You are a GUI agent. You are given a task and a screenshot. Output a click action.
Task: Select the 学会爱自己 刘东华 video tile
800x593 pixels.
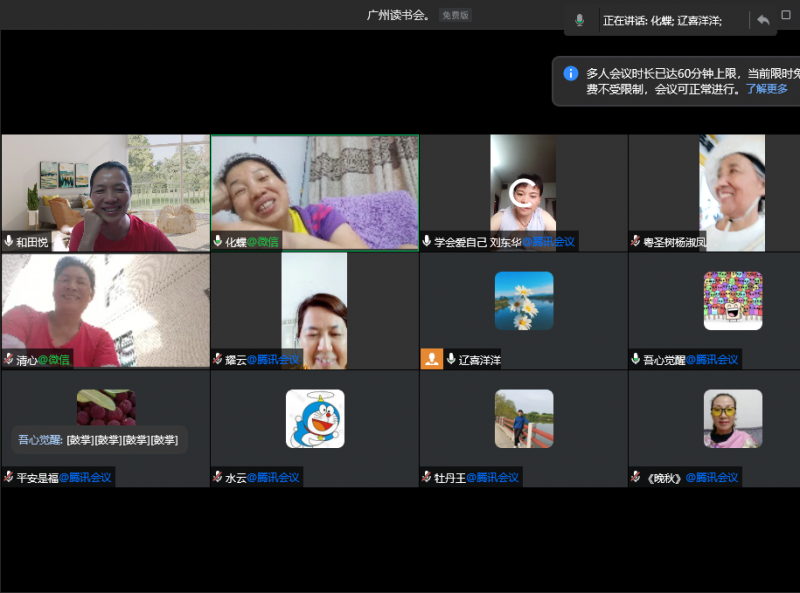[x=523, y=192]
